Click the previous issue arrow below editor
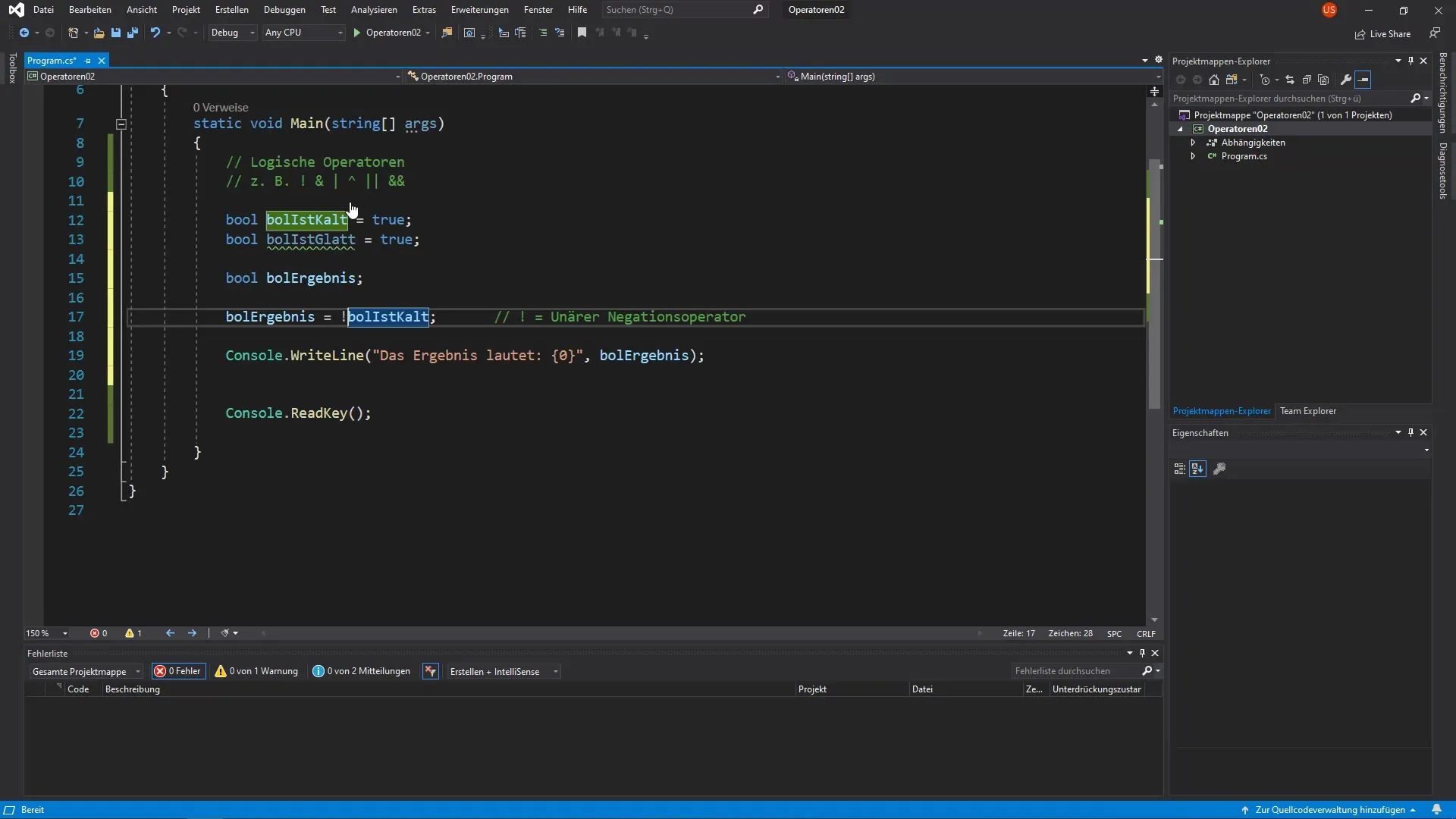Image resolution: width=1456 pixels, height=819 pixels. (x=170, y=633)
